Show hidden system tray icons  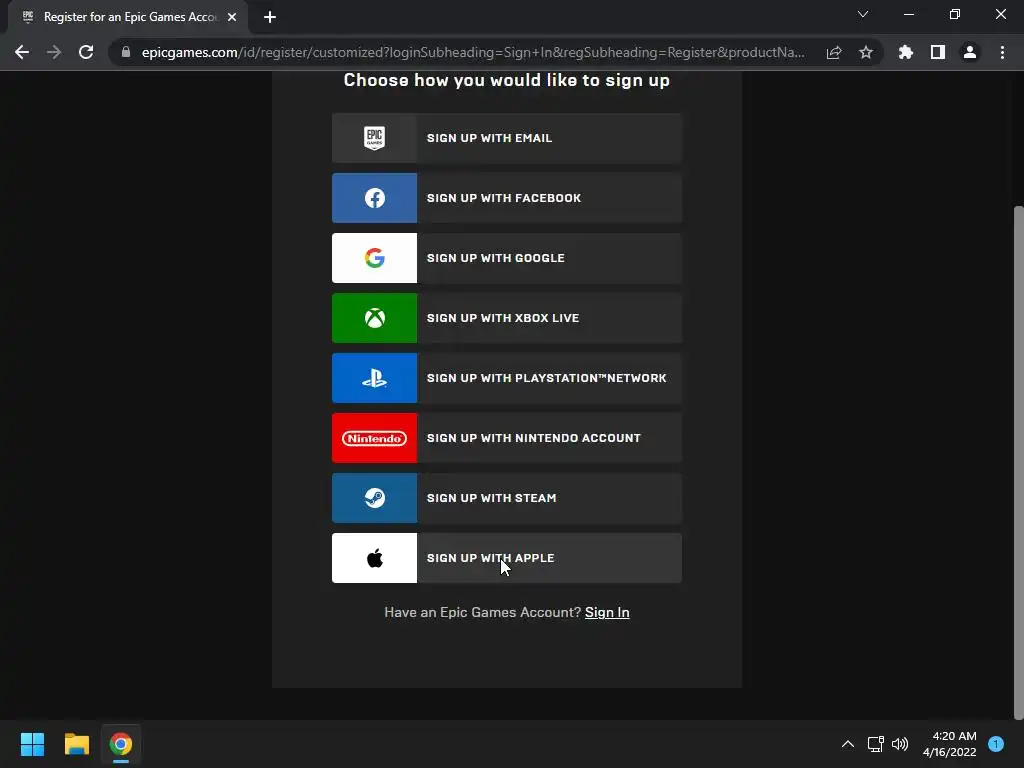click(848, 744)
